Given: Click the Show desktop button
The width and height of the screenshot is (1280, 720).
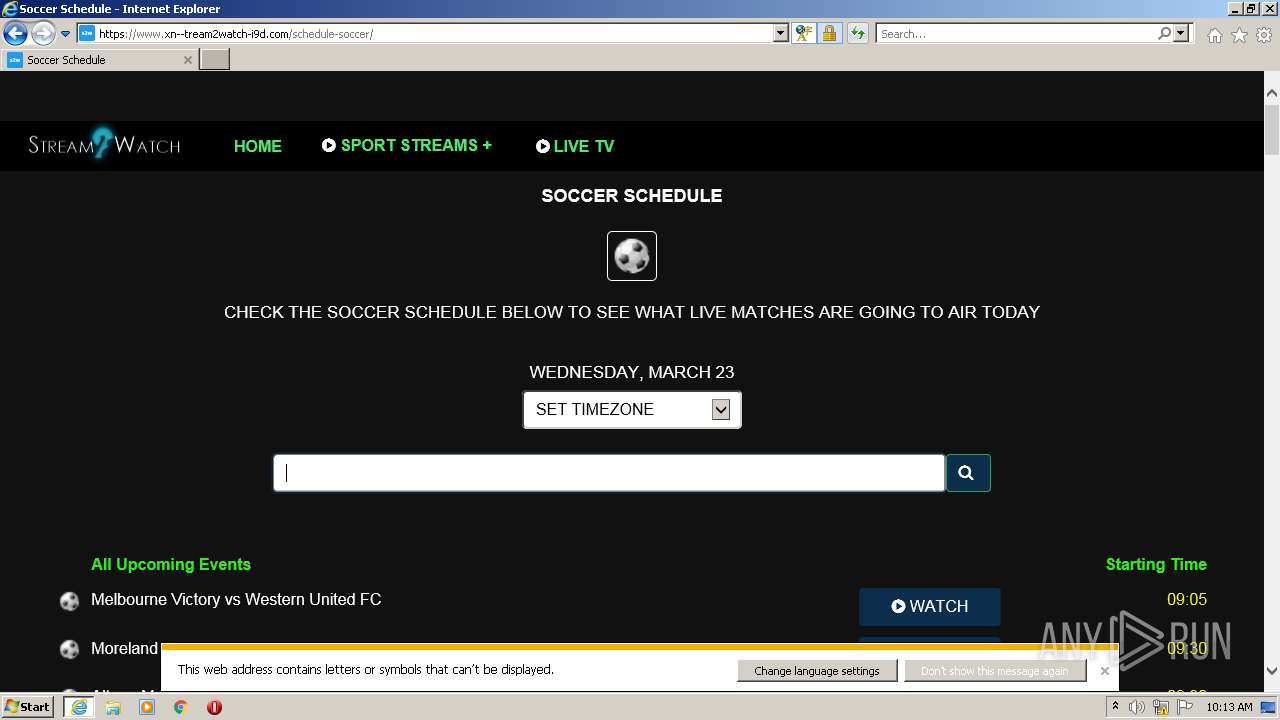Looking at the screenshot, I should pyautogui.click(x=1270, y=707).
